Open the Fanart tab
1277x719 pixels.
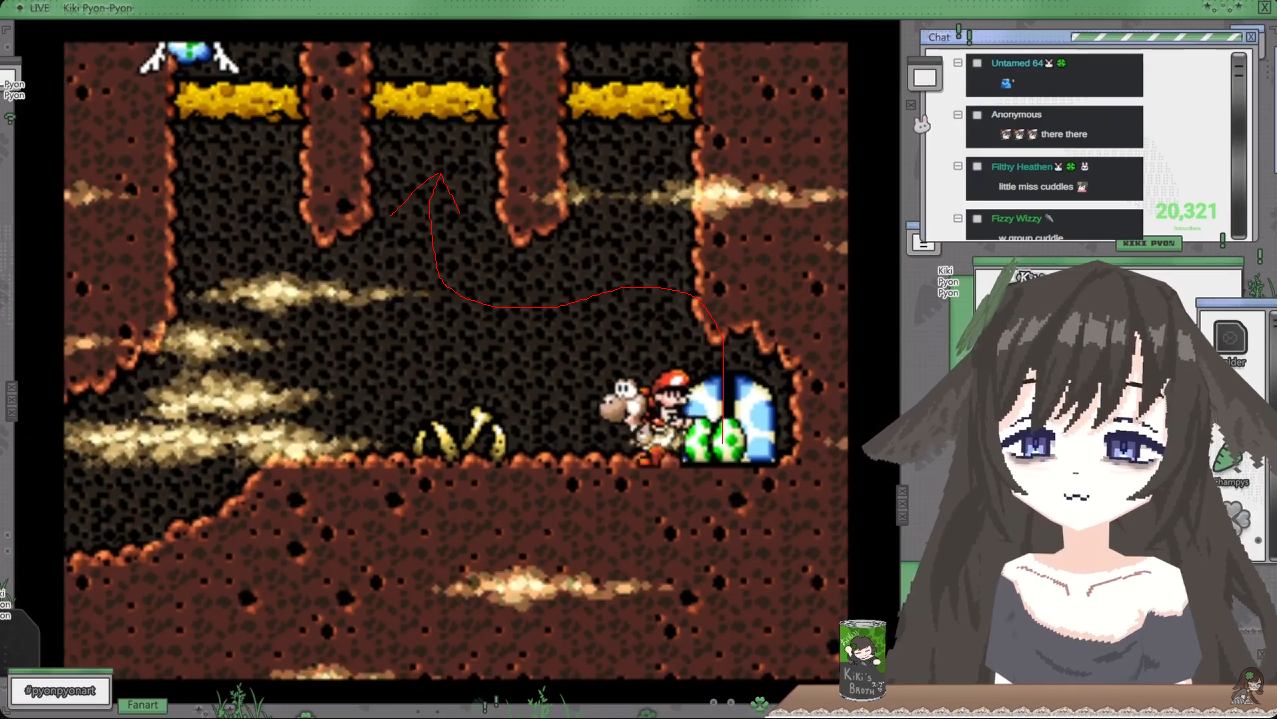click(143, 705)
